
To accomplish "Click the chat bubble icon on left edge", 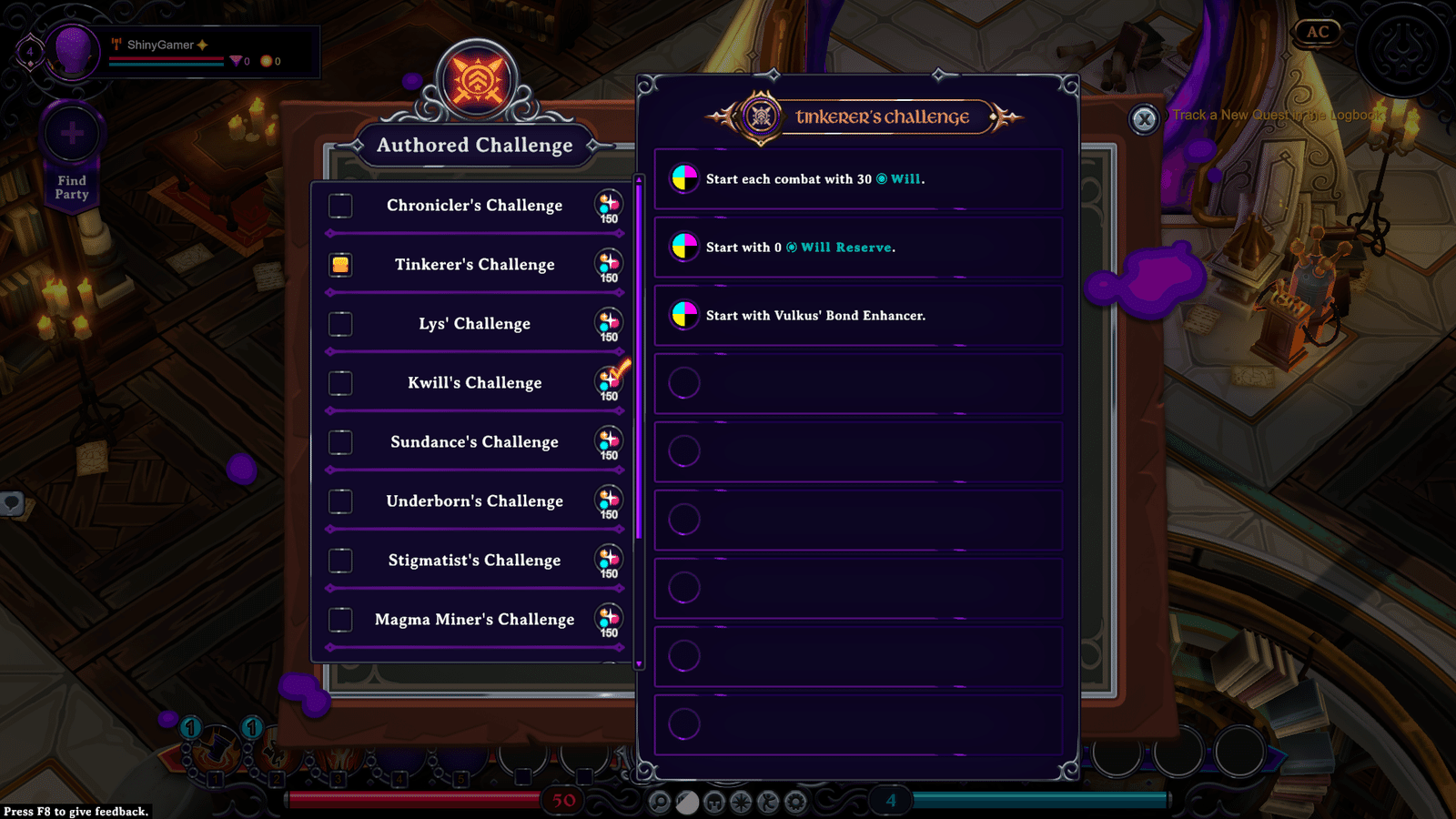I will tap(12, 502).
